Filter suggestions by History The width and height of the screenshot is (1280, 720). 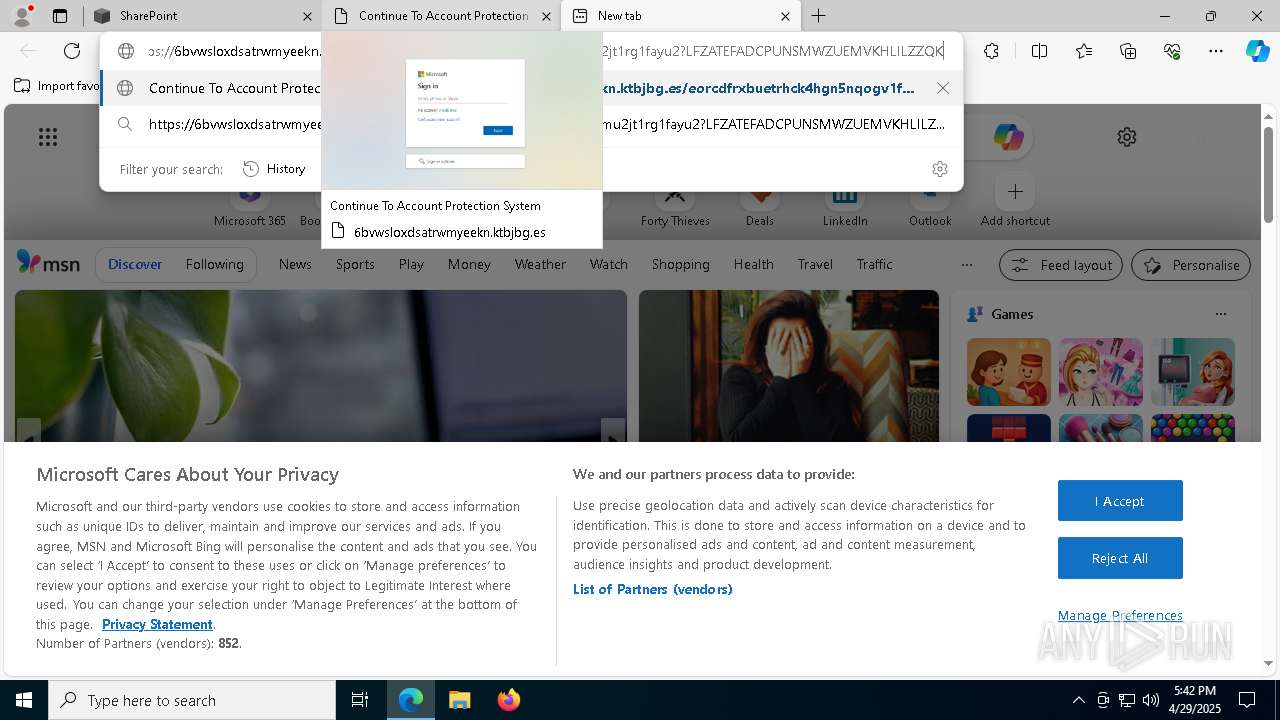(274, 169)
